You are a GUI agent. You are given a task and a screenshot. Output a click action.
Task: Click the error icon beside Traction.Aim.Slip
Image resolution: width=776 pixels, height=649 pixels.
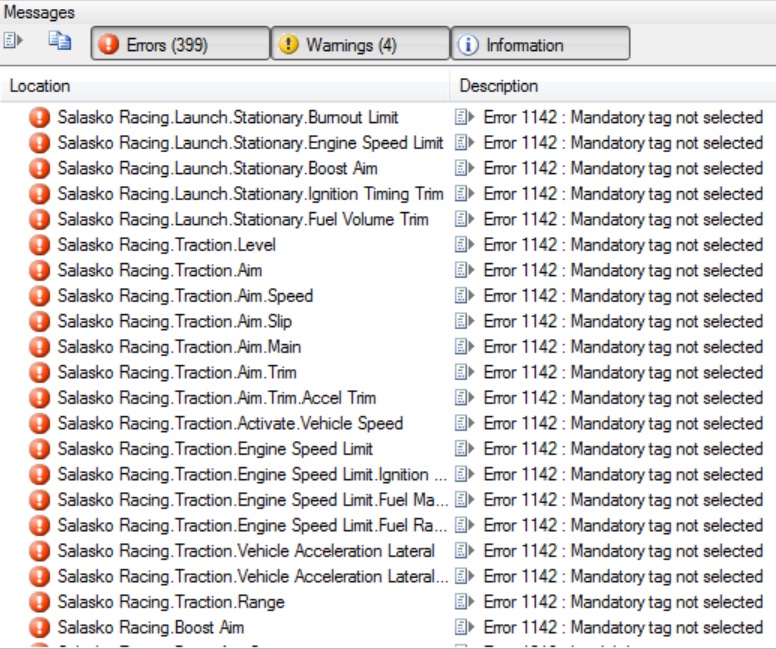[40, 322]
